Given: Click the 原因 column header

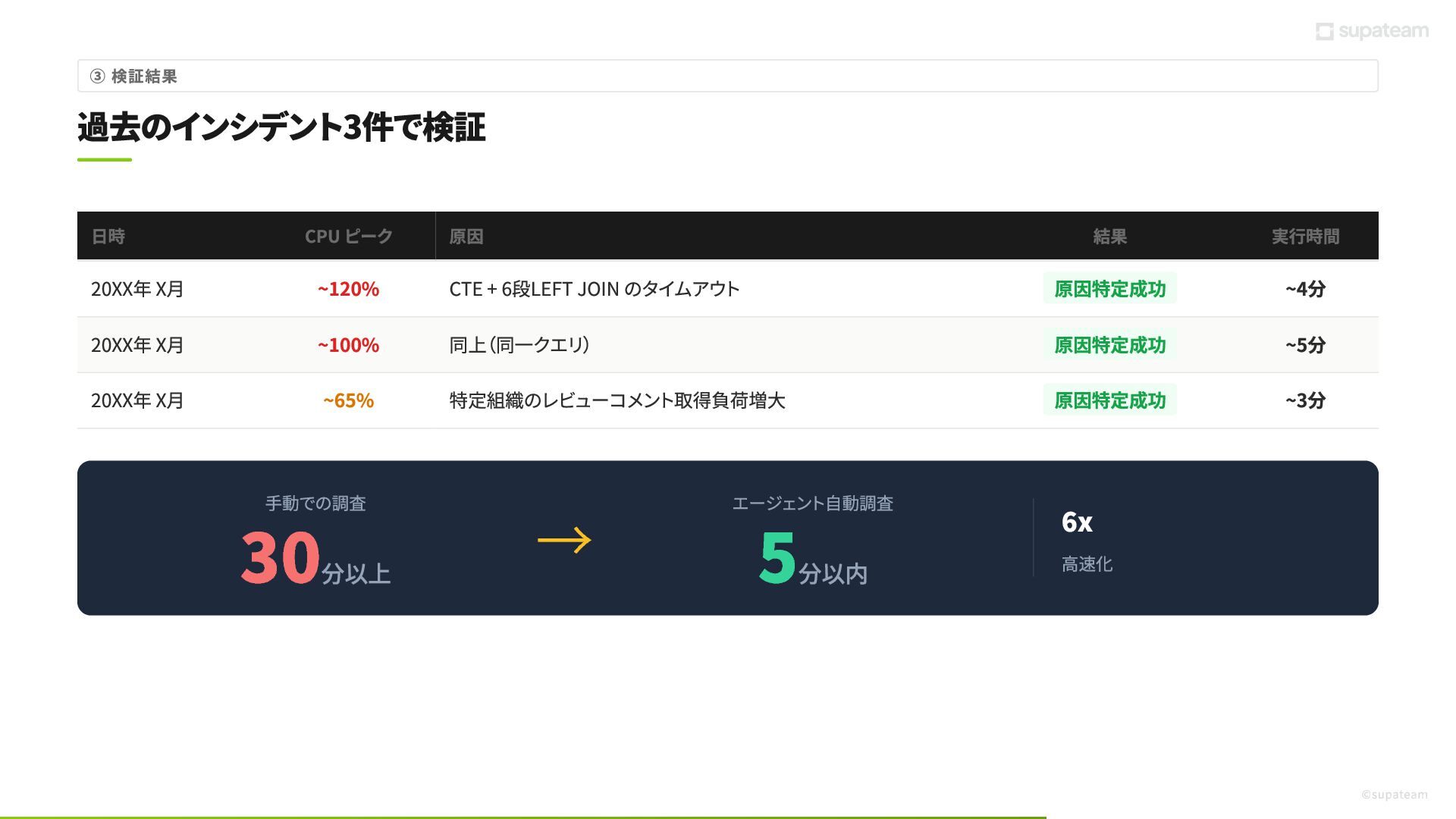Looking at the screenshot, I should (466, 236).
